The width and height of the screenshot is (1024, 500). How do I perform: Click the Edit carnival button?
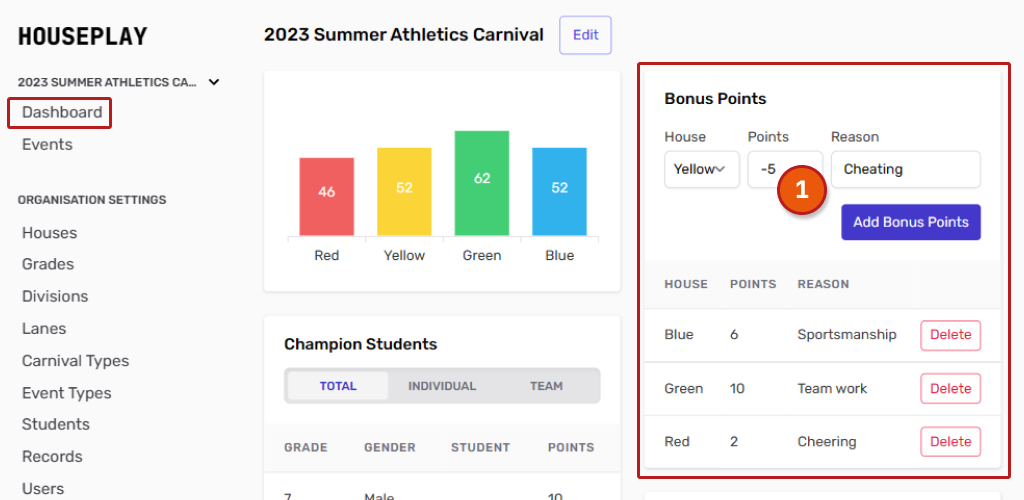click(x=585, y=35)
